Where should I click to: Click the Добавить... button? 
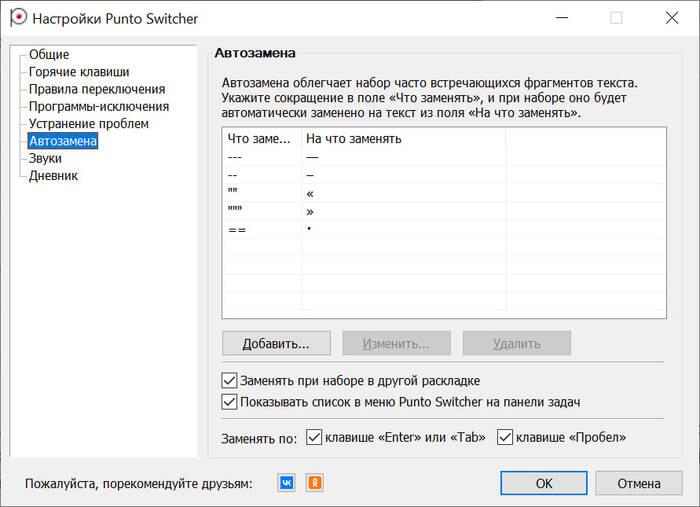click(275, 343)
